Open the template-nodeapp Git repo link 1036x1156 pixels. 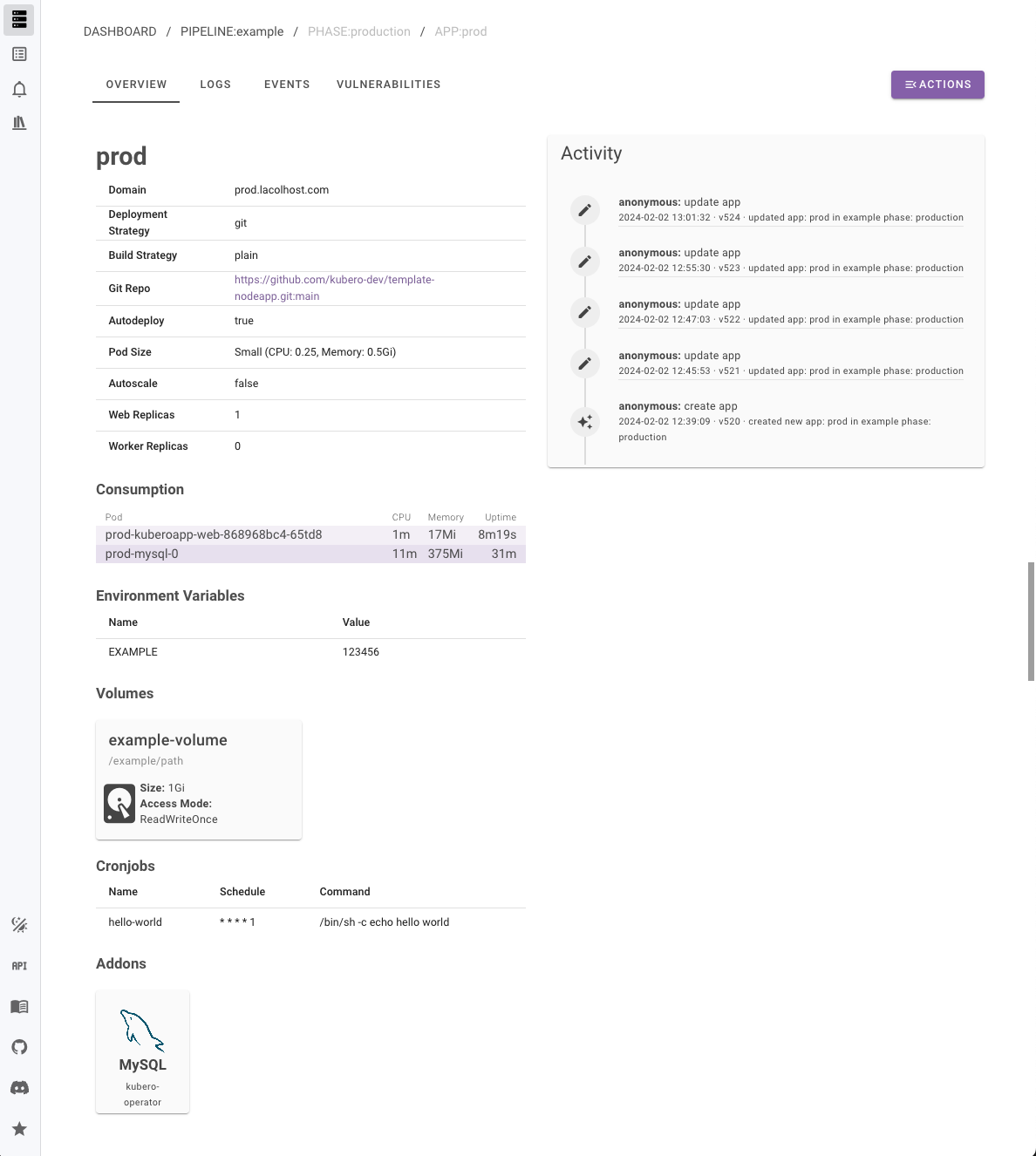click(334, 288)
